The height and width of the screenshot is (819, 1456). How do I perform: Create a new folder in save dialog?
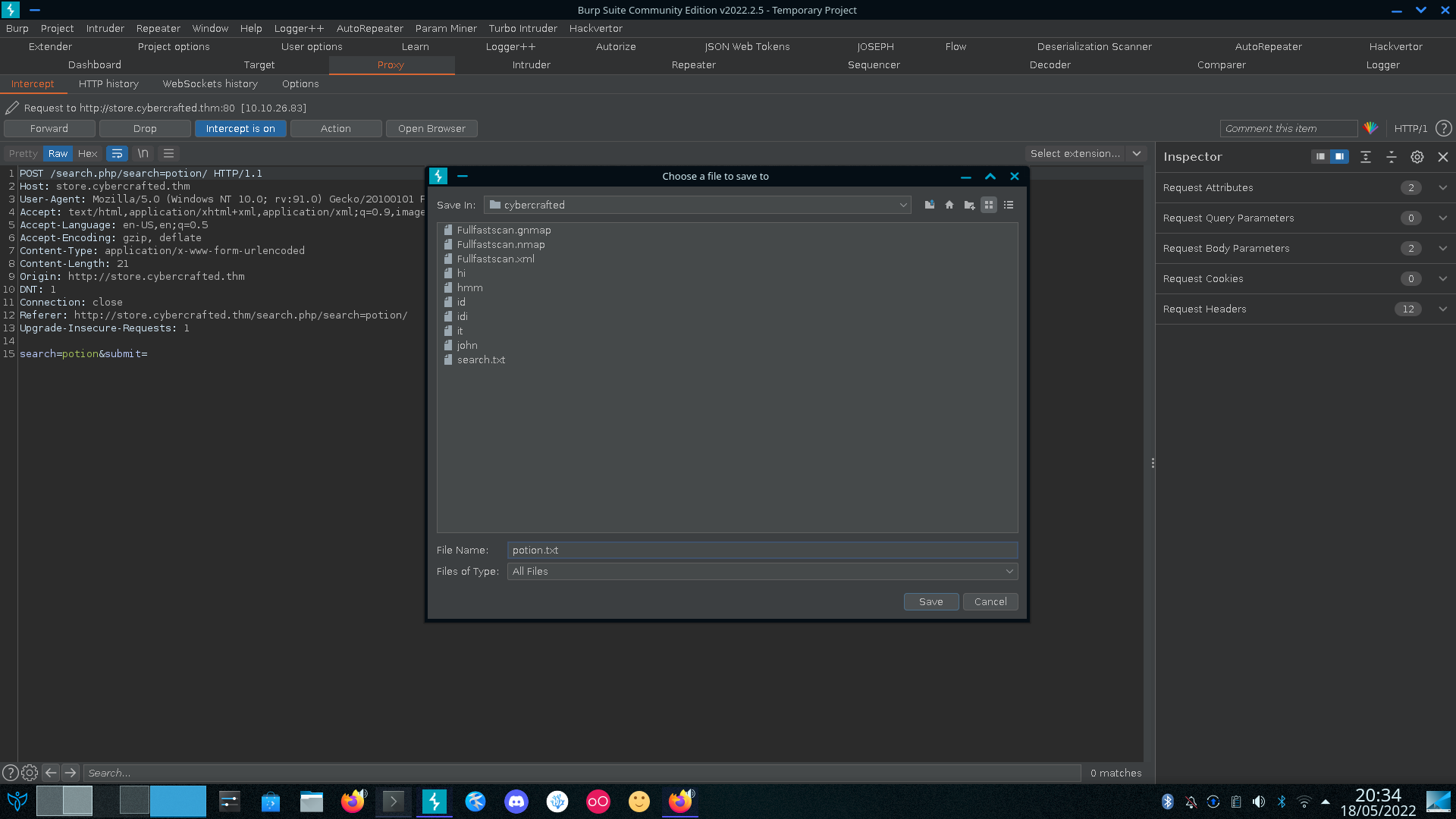(x=969, y=205)
